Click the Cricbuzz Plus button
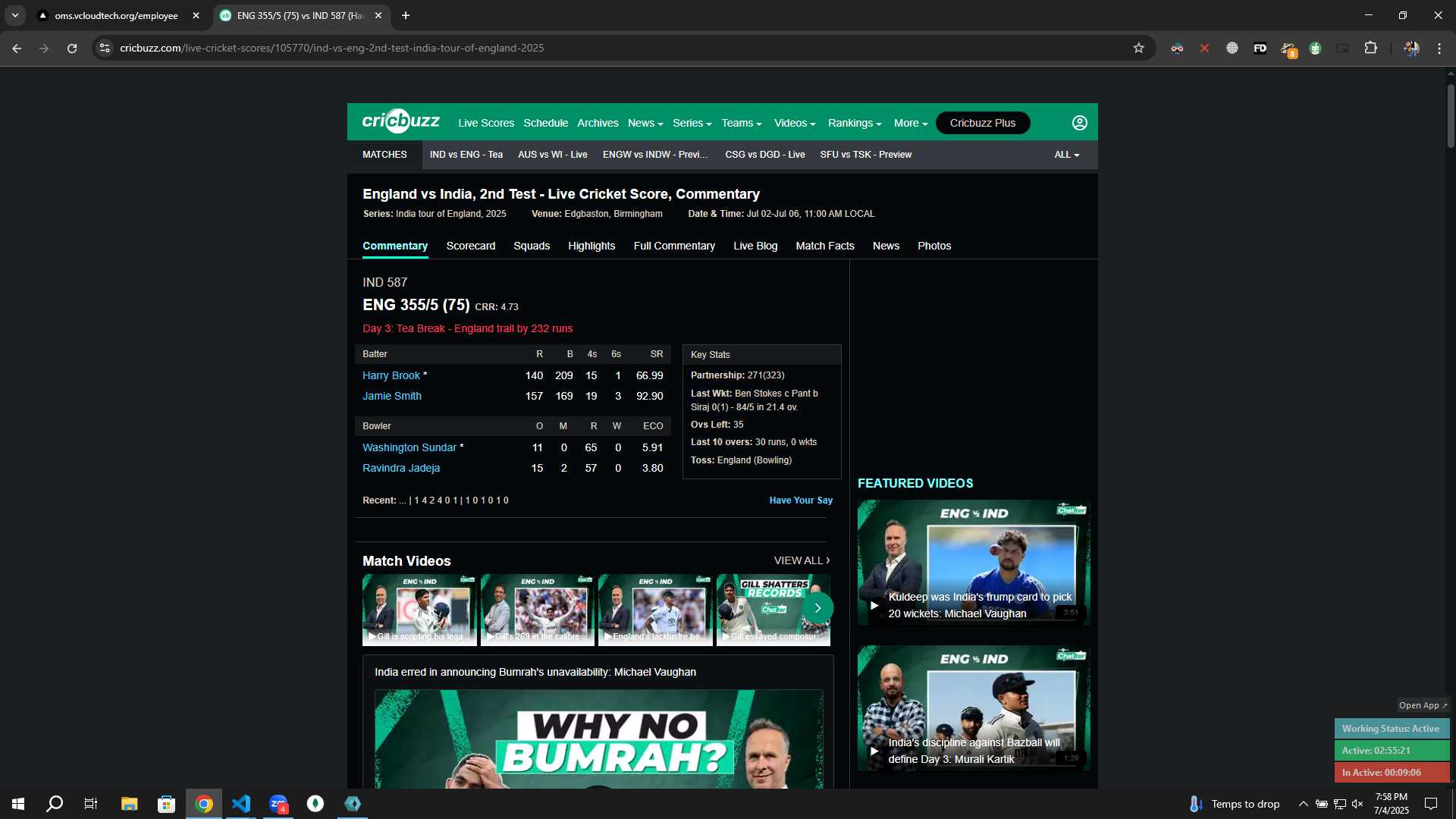Screen dimensions: 1456x819 pos(983,123)
